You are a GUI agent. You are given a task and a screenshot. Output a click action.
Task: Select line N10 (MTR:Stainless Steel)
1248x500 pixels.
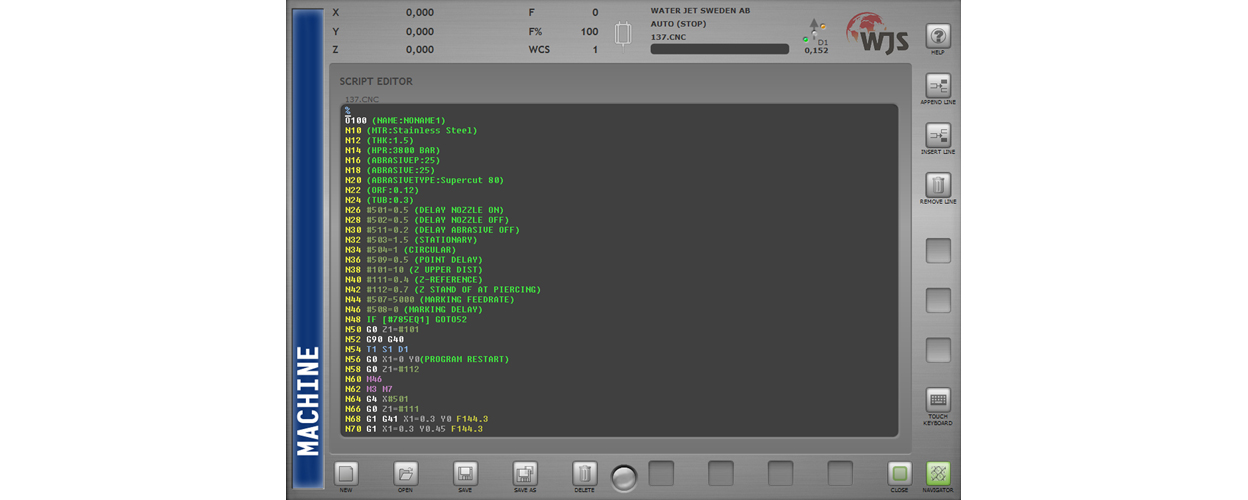411,130
